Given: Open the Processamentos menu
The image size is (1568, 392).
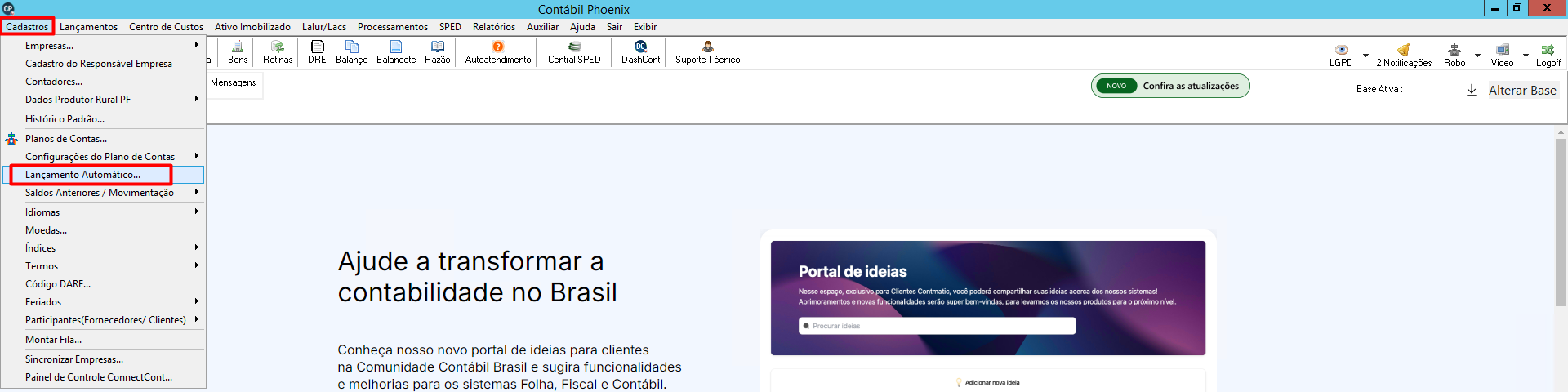Looking at the screenshot, I should 393,27.
